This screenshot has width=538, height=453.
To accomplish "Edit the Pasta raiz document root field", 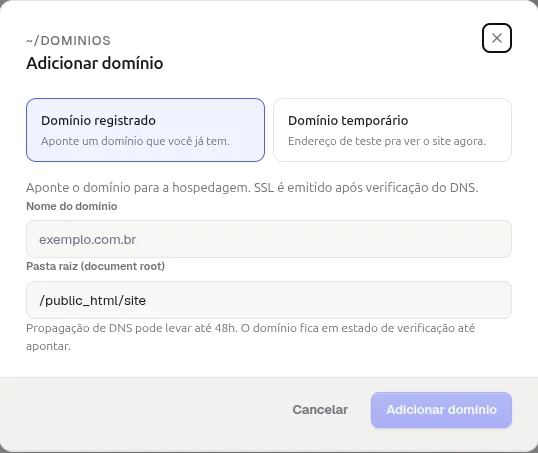I will point(269,300).
